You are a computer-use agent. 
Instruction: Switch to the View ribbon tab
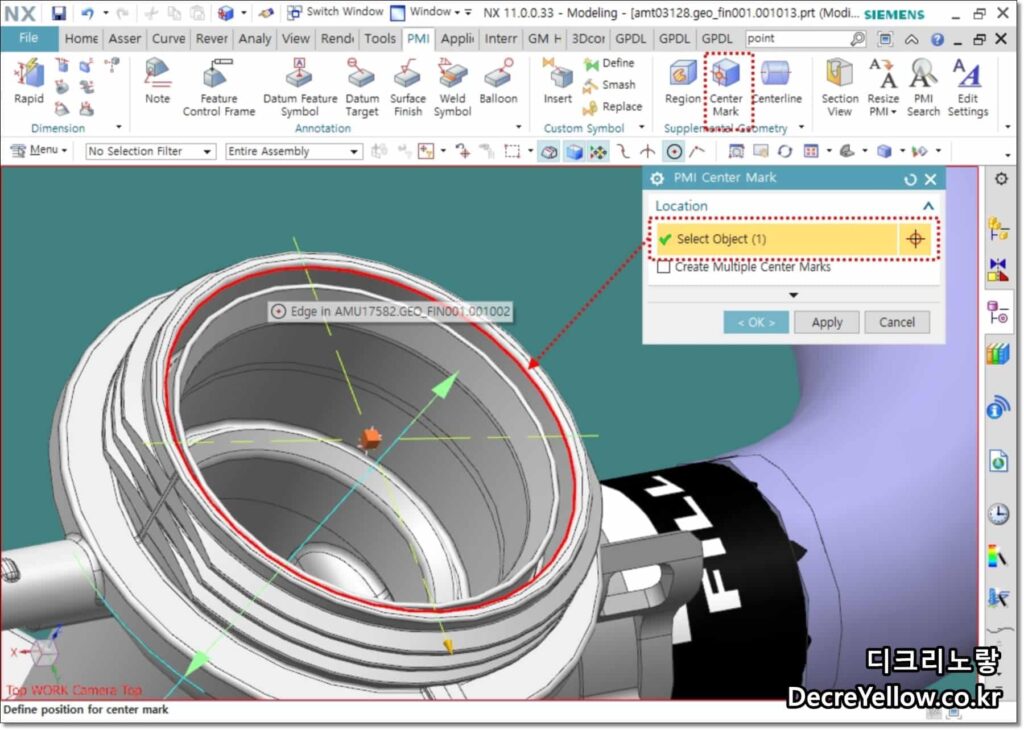[x=295, y=39]
